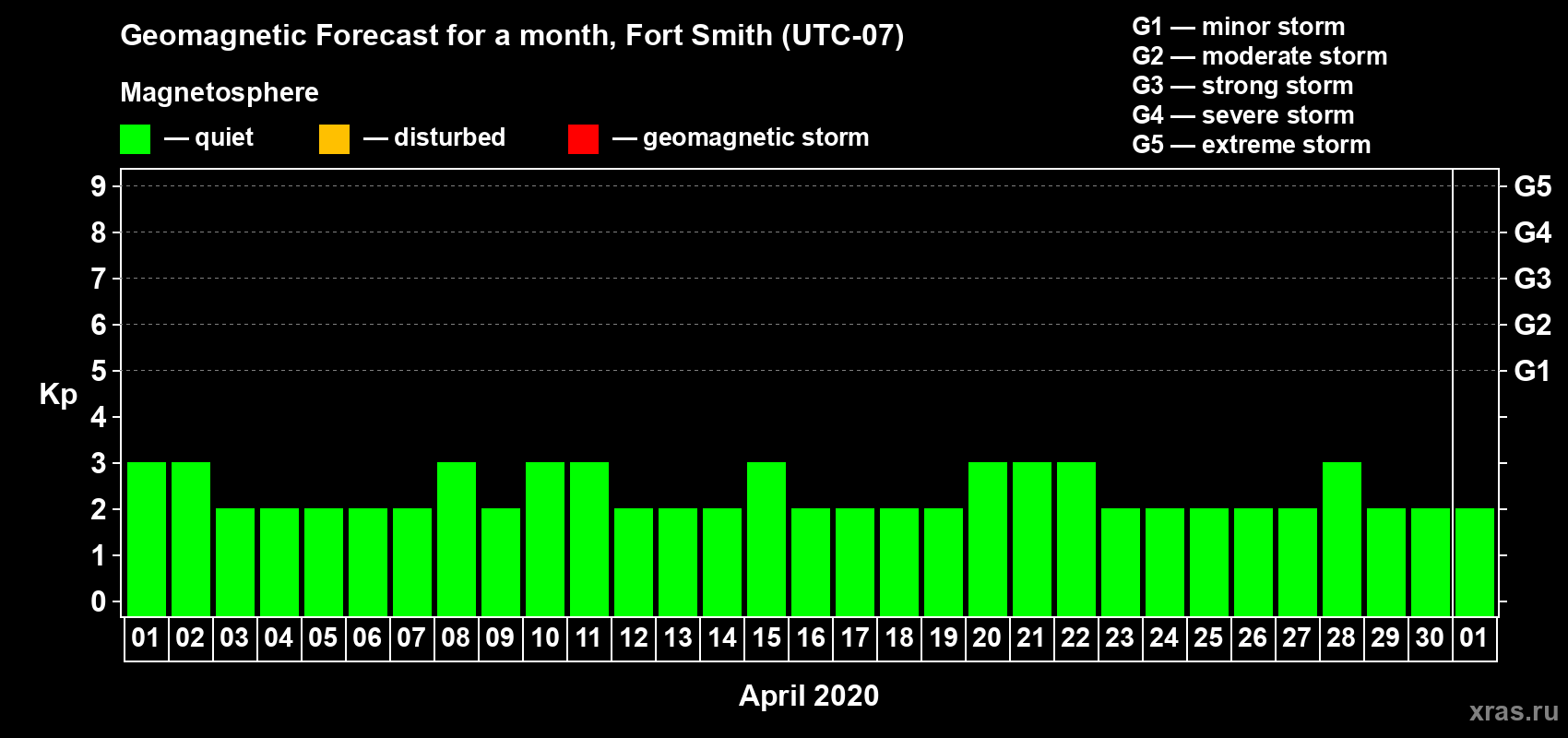
Task: Click date cell 24 on the axis
Action: tap(1165, 638)
